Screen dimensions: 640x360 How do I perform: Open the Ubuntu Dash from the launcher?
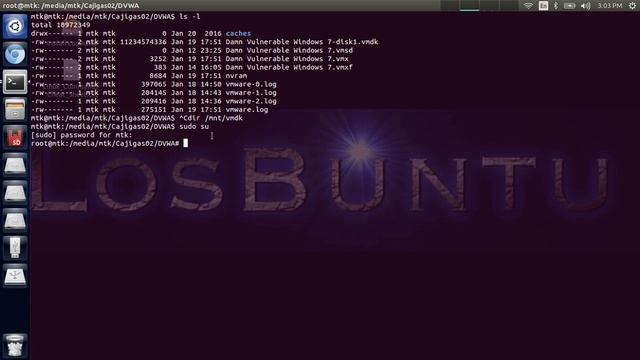click(15, 27)
